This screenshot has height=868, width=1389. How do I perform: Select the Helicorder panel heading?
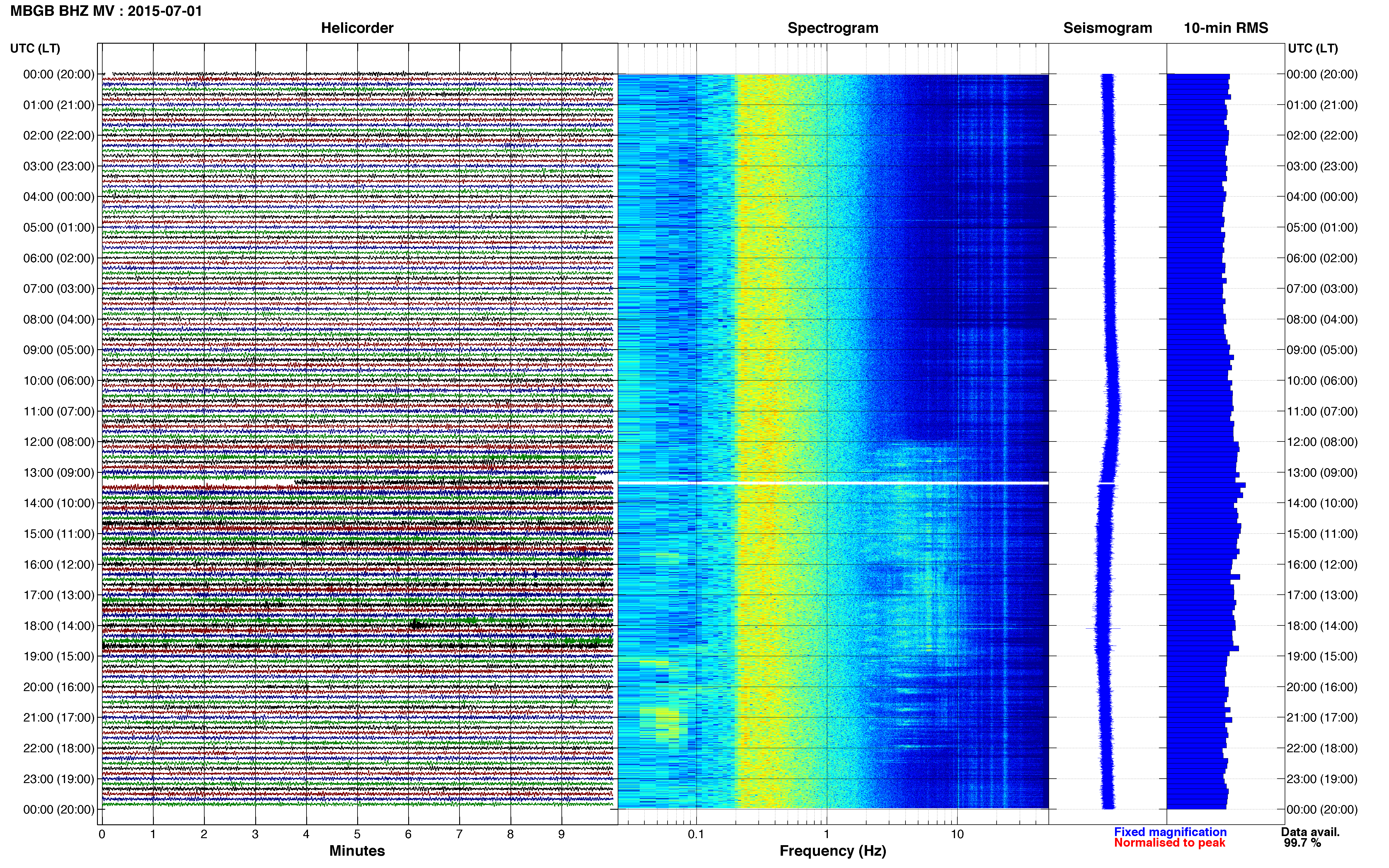point(357,28)
